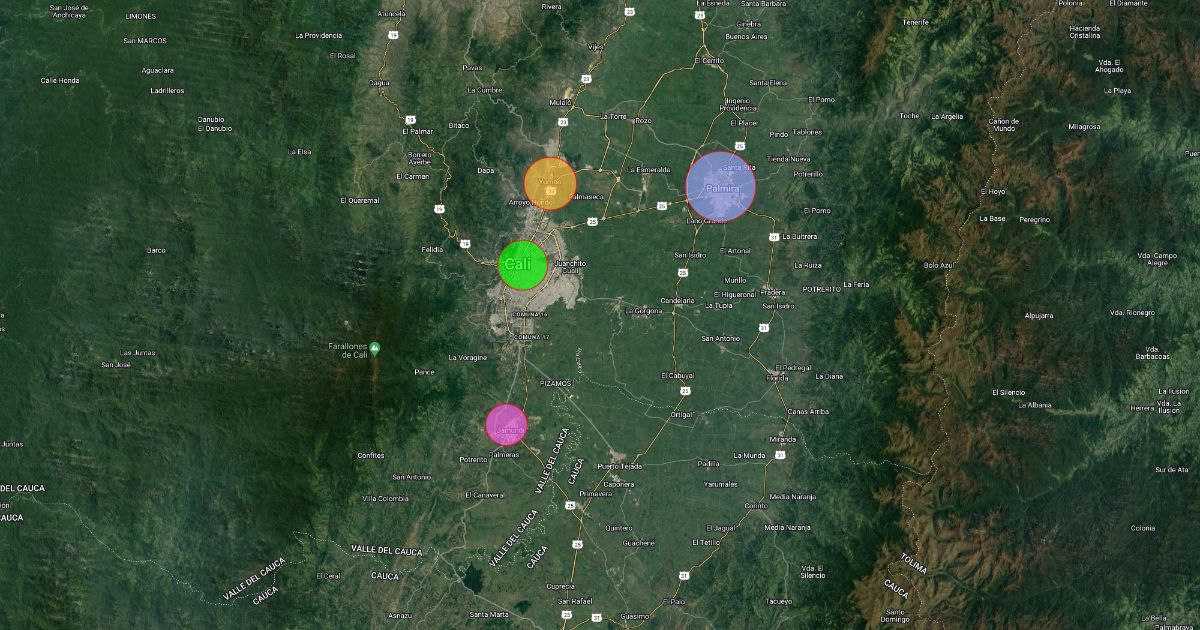Click the Tienda Nueva label

[787, 159]
